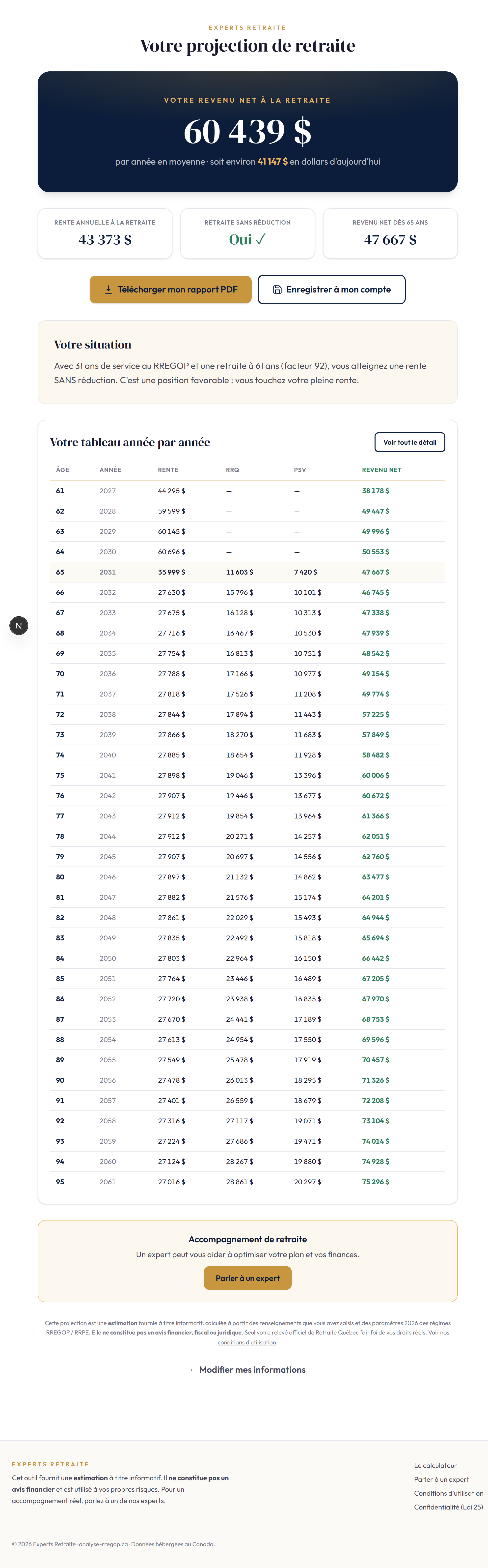Image resolution: width=488 pixels, height=1568 pixels.
Task: Click the 16 835 $ PSV cell
Action: tap(308, 999)
